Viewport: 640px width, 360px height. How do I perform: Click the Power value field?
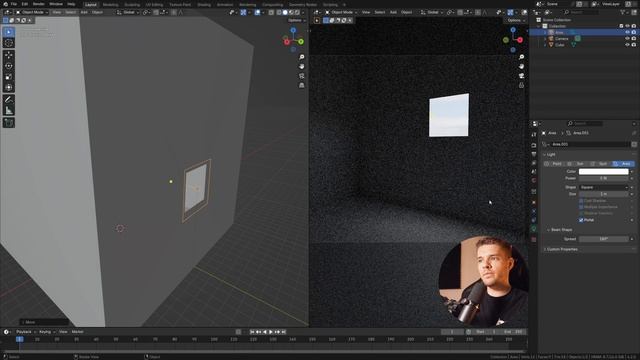[x=603, y=178]
